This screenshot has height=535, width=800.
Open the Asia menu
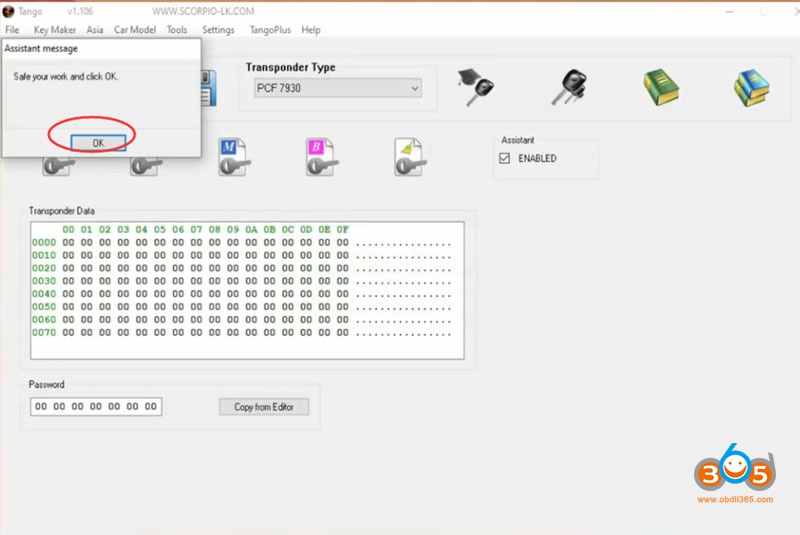94,30
